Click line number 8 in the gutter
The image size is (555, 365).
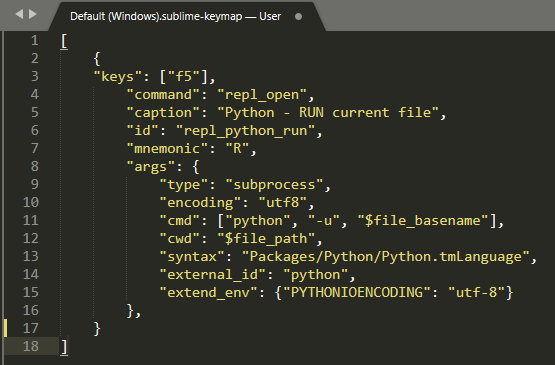34,166
